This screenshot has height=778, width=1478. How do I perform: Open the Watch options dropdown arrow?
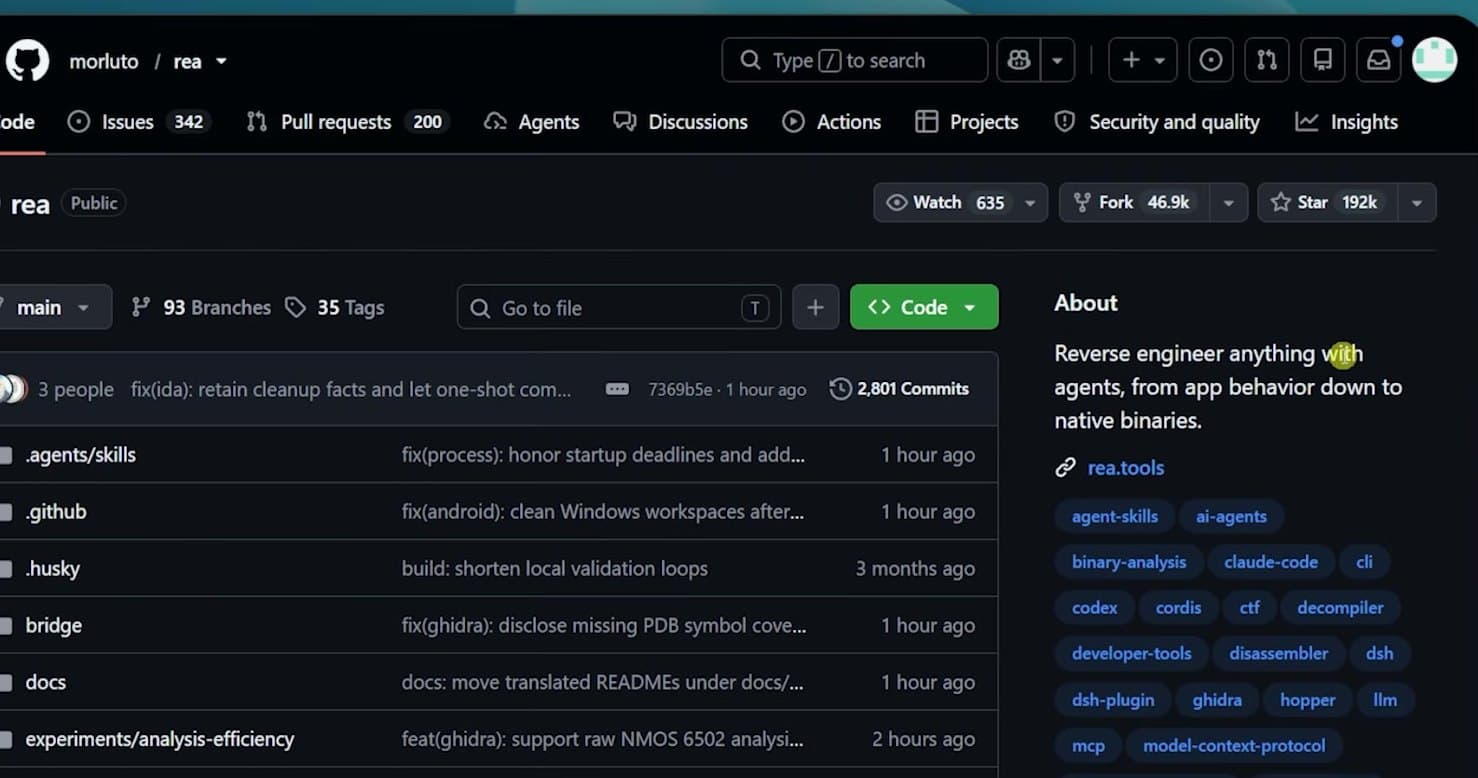(x=1030, y=203)
